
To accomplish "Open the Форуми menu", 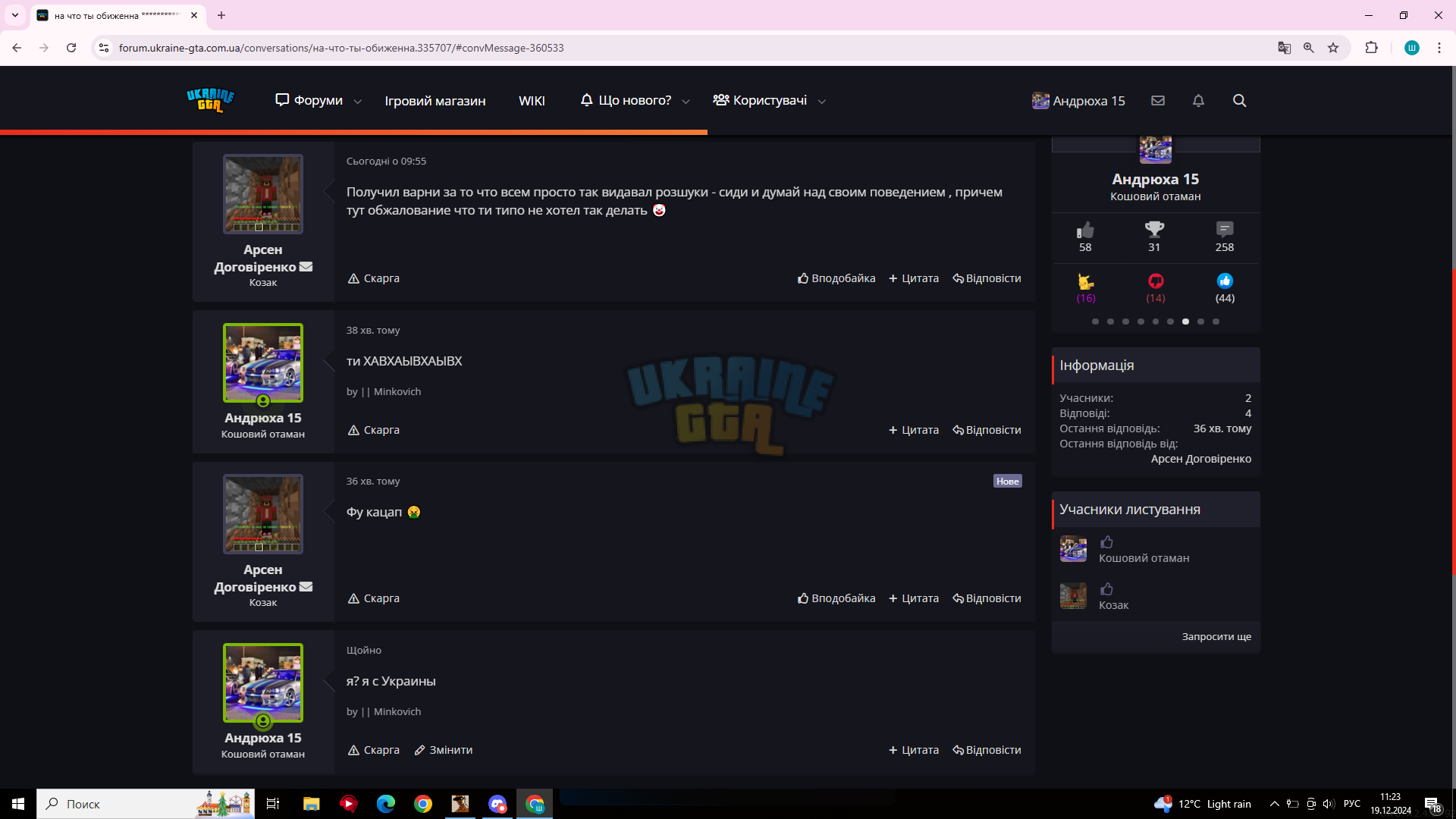I will (x=309, y=100).
